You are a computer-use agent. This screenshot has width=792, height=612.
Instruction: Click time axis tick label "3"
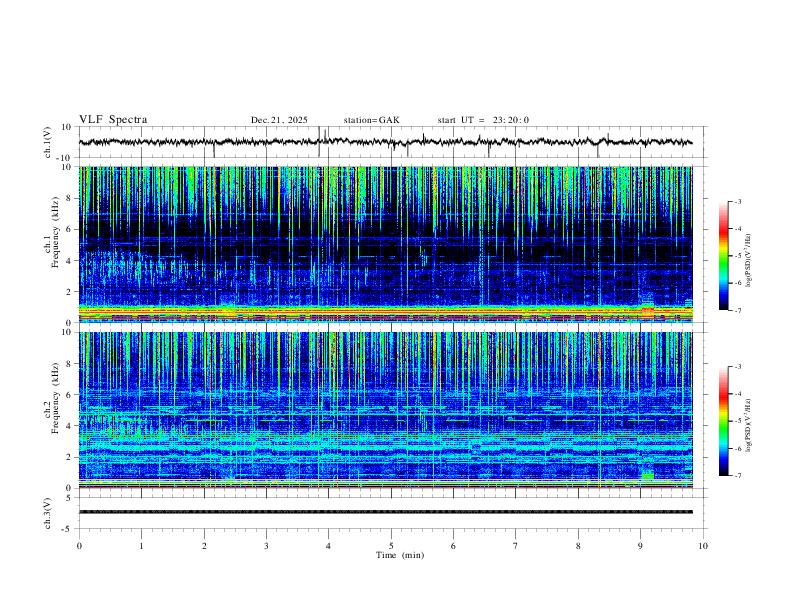click(x=266, y=546)
